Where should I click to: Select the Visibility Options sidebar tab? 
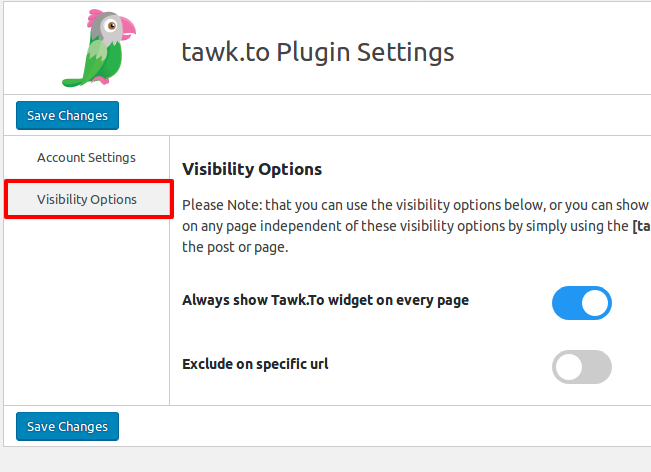click(x=87, y=199)
